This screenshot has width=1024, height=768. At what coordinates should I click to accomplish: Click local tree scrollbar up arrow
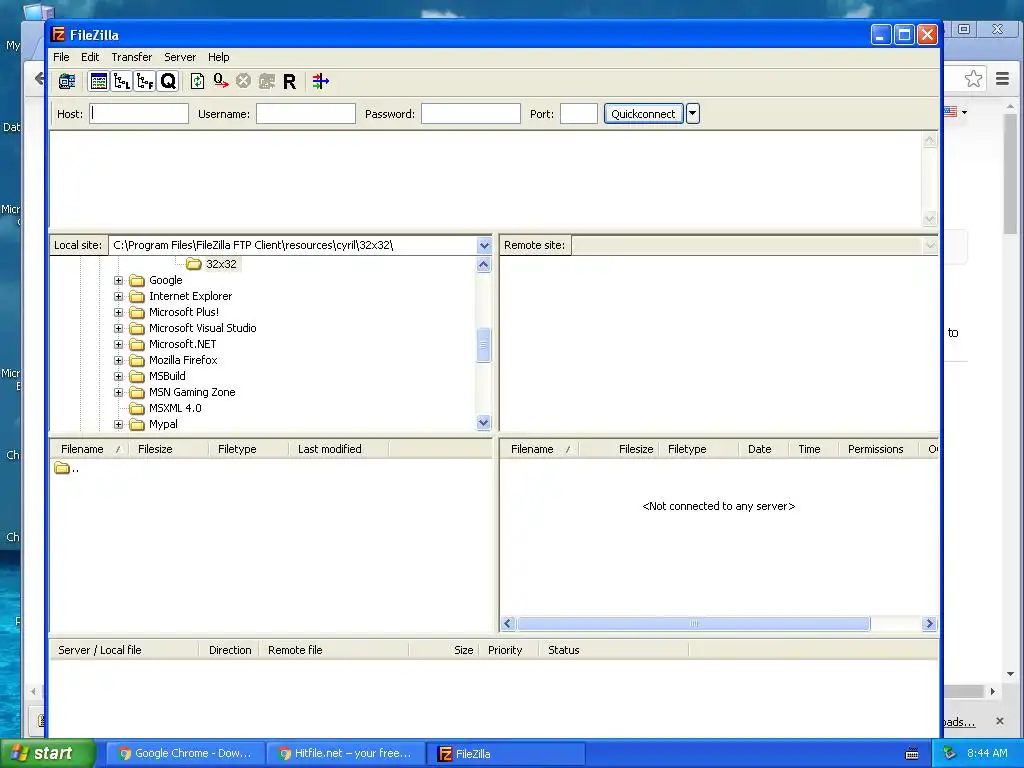tap(483, 264)
